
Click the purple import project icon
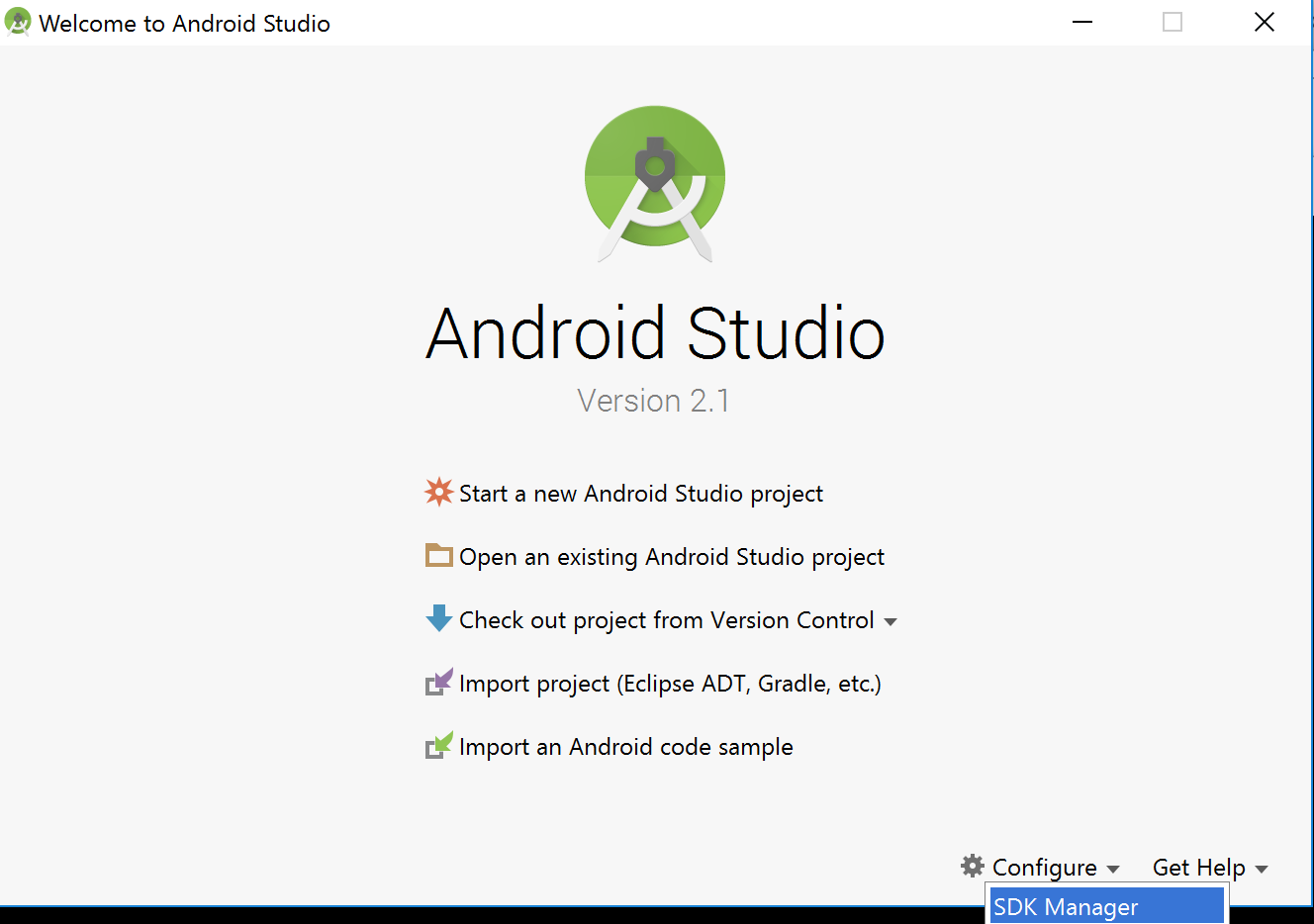tap(438, 682)
